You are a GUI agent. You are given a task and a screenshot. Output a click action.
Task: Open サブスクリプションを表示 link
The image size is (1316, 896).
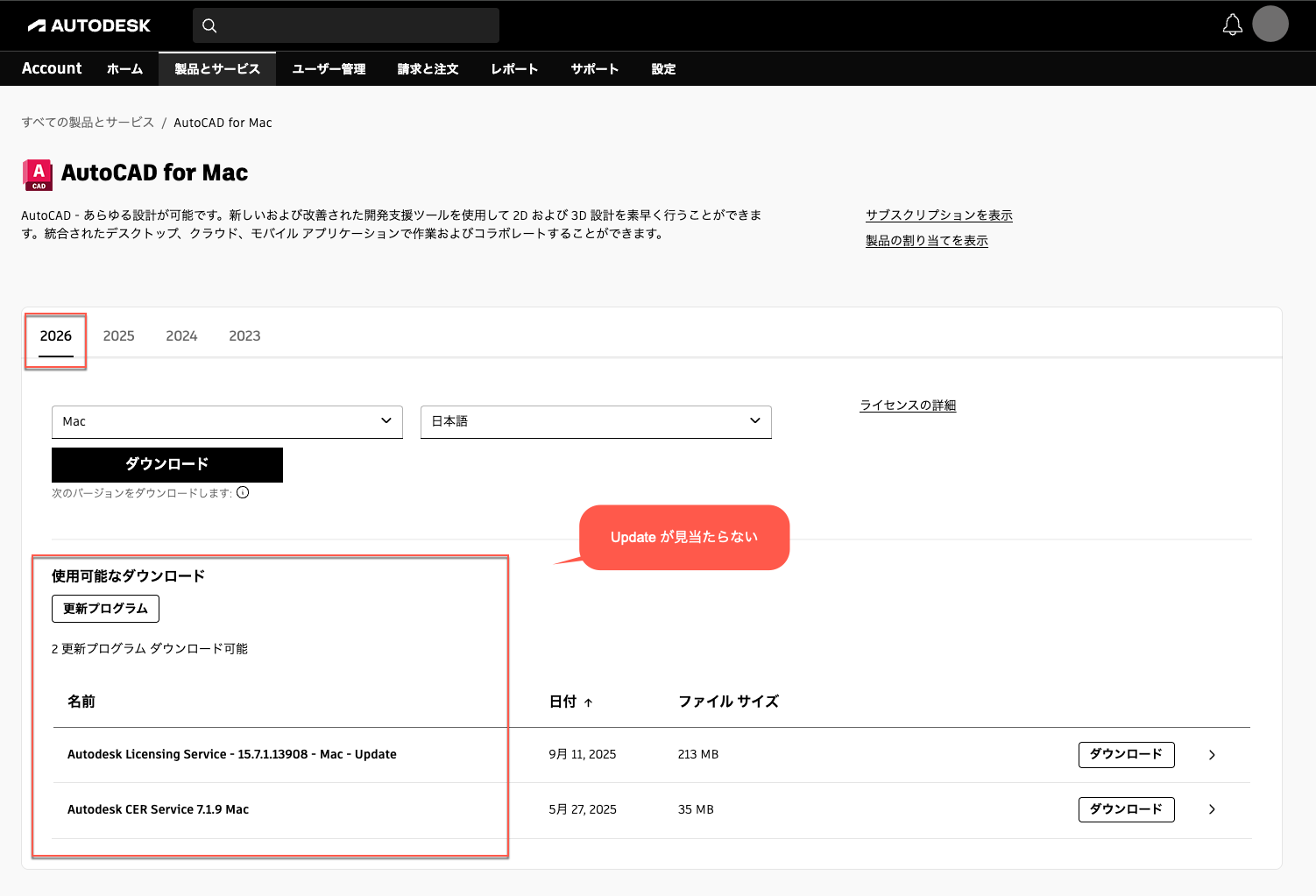coord(939,215)
